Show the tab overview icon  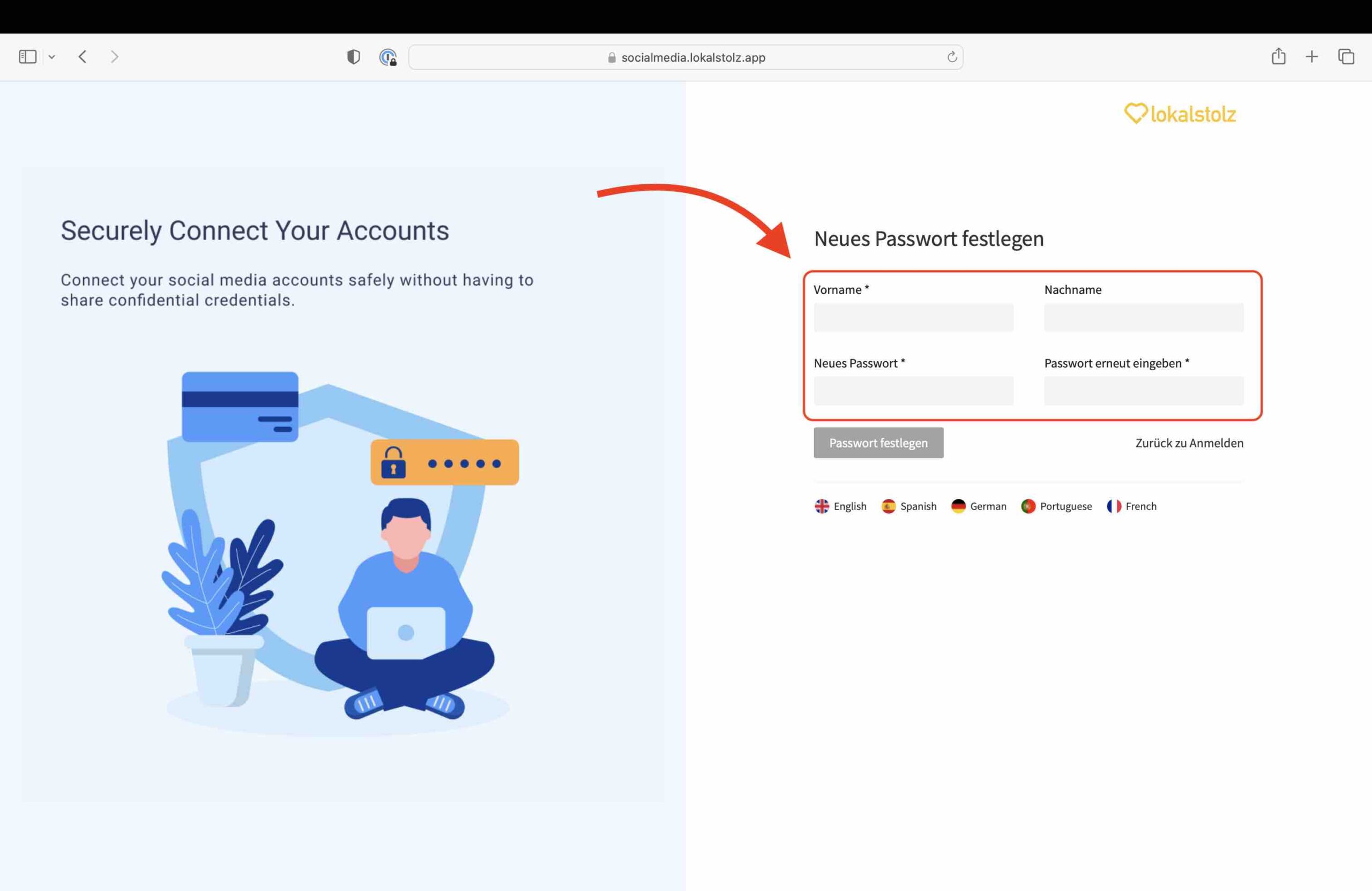pyautogui.click(x=1346, y=56)
